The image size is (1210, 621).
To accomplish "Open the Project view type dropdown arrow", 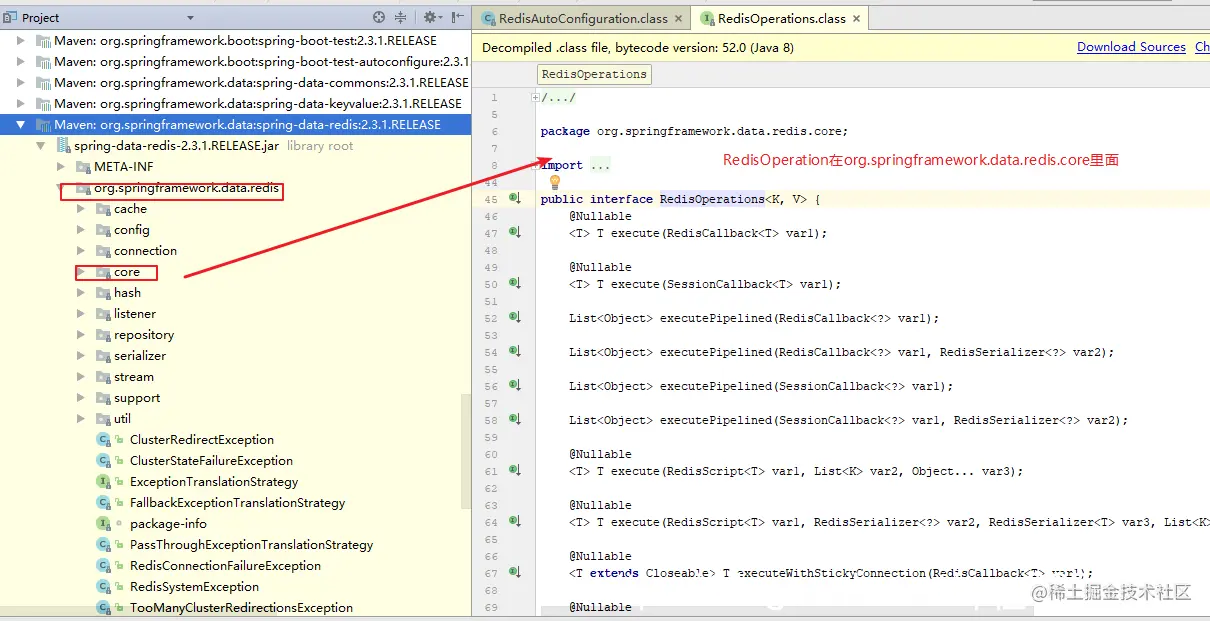I will 191,18.
